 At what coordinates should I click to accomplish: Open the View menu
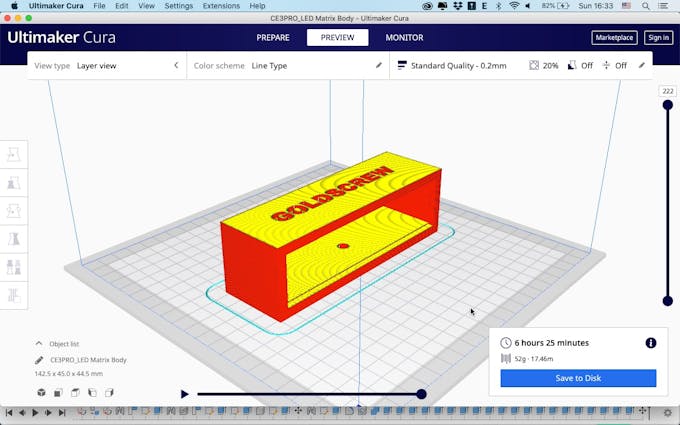pos(146,6)
